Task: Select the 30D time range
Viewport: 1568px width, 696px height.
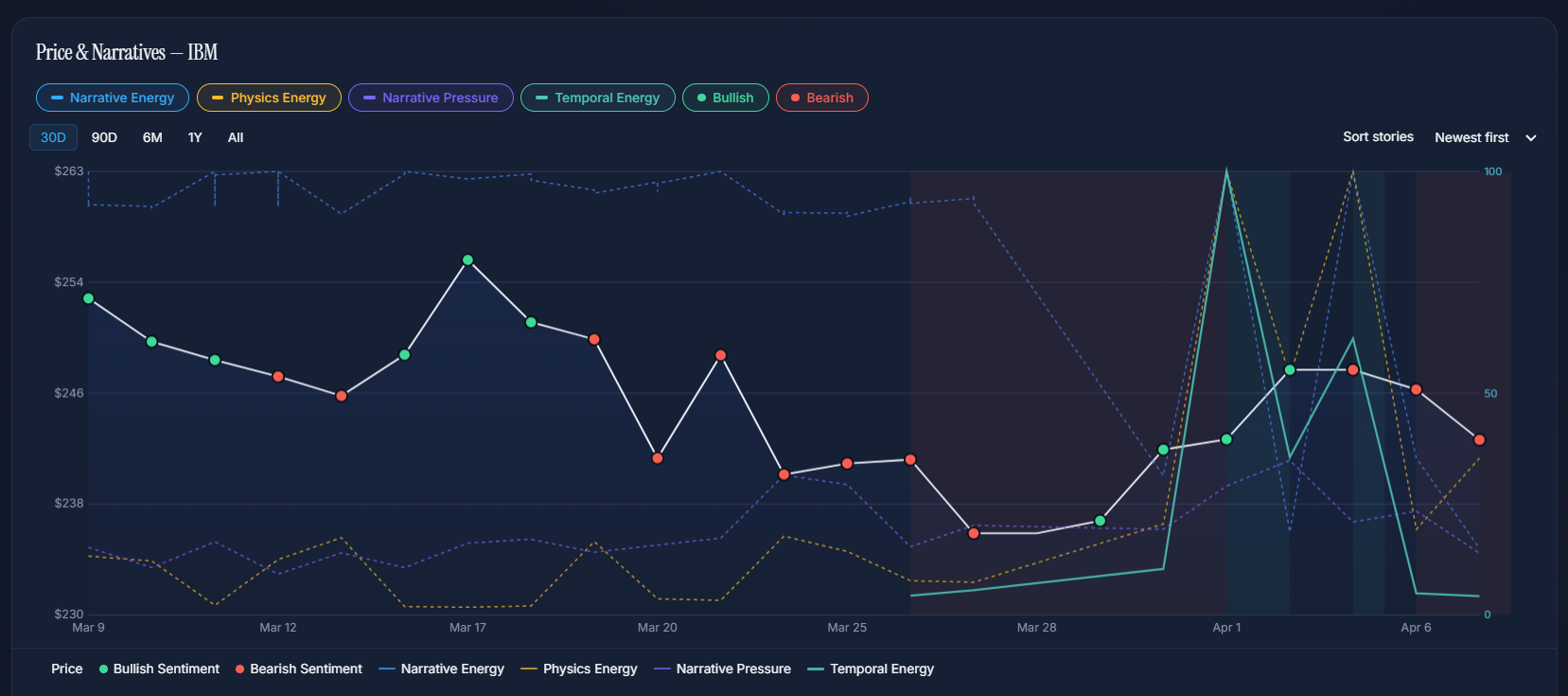Action: tap(53, 137)
